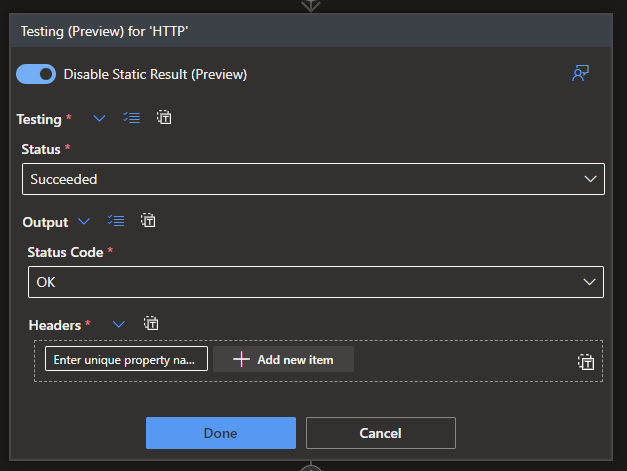Click Add new item button
This screenshot has width=627, height=471.
pos(284,359)
